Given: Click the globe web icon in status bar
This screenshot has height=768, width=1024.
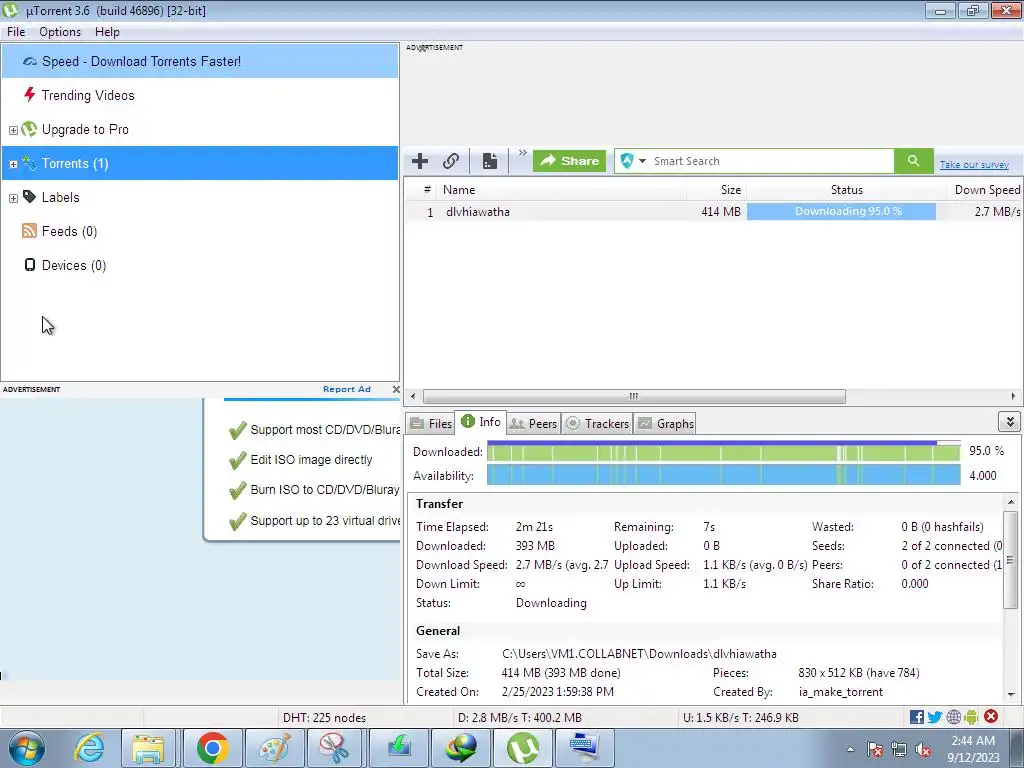Looking at the screenshot, I should pos(953,717).
